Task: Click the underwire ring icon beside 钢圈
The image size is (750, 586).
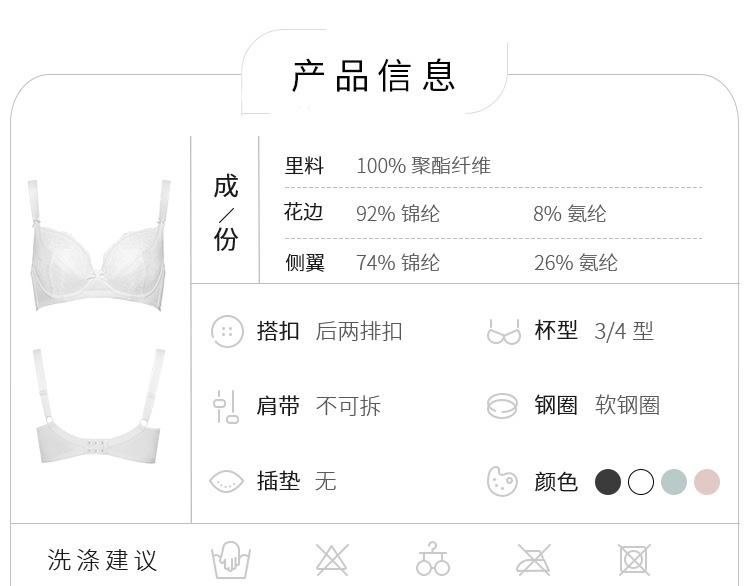Action: point(502,406)
